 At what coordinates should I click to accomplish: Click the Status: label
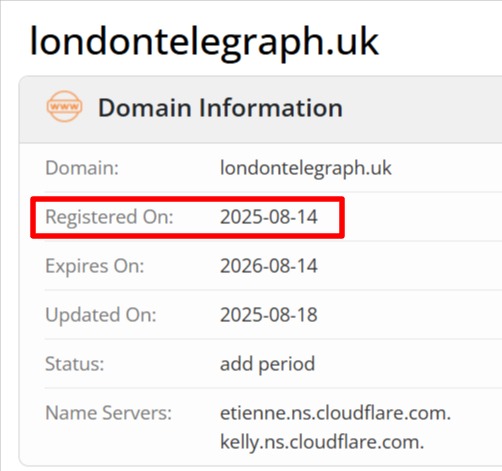pyautogui.click(x=75, y=364)
